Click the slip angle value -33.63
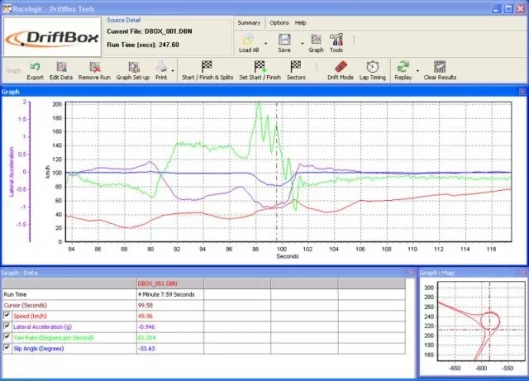The width and height of the screenshot is (529, 381). [x=146, y=348]
